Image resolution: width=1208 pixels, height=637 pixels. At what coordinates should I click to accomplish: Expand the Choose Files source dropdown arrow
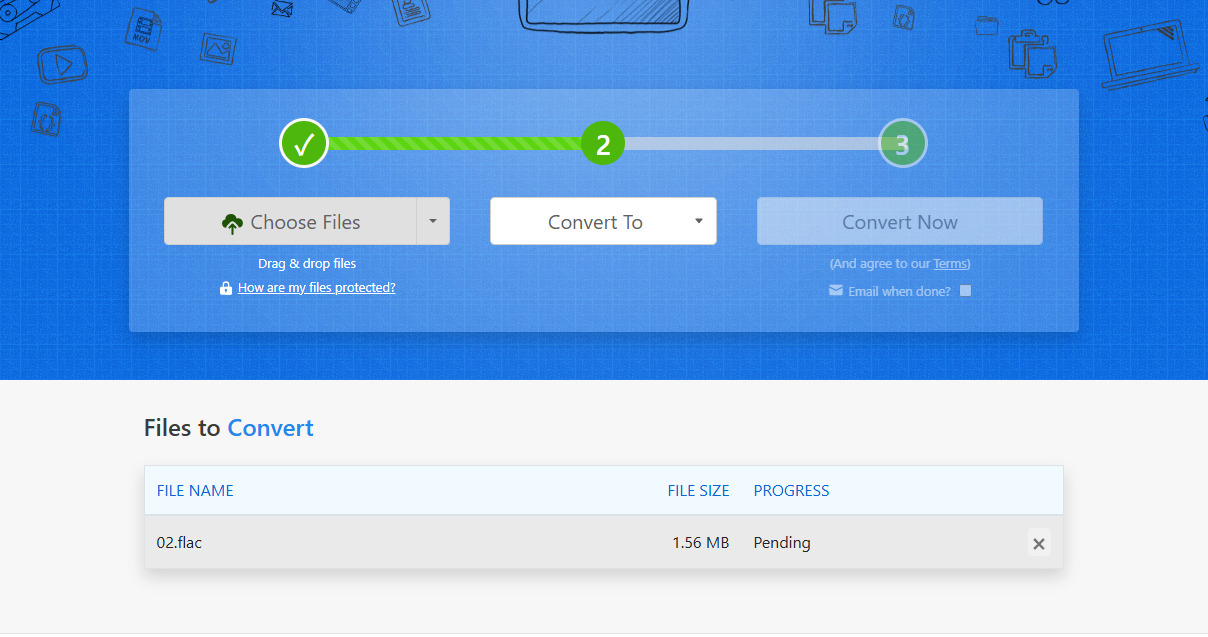pyautogui.click(x=433, y=221)
